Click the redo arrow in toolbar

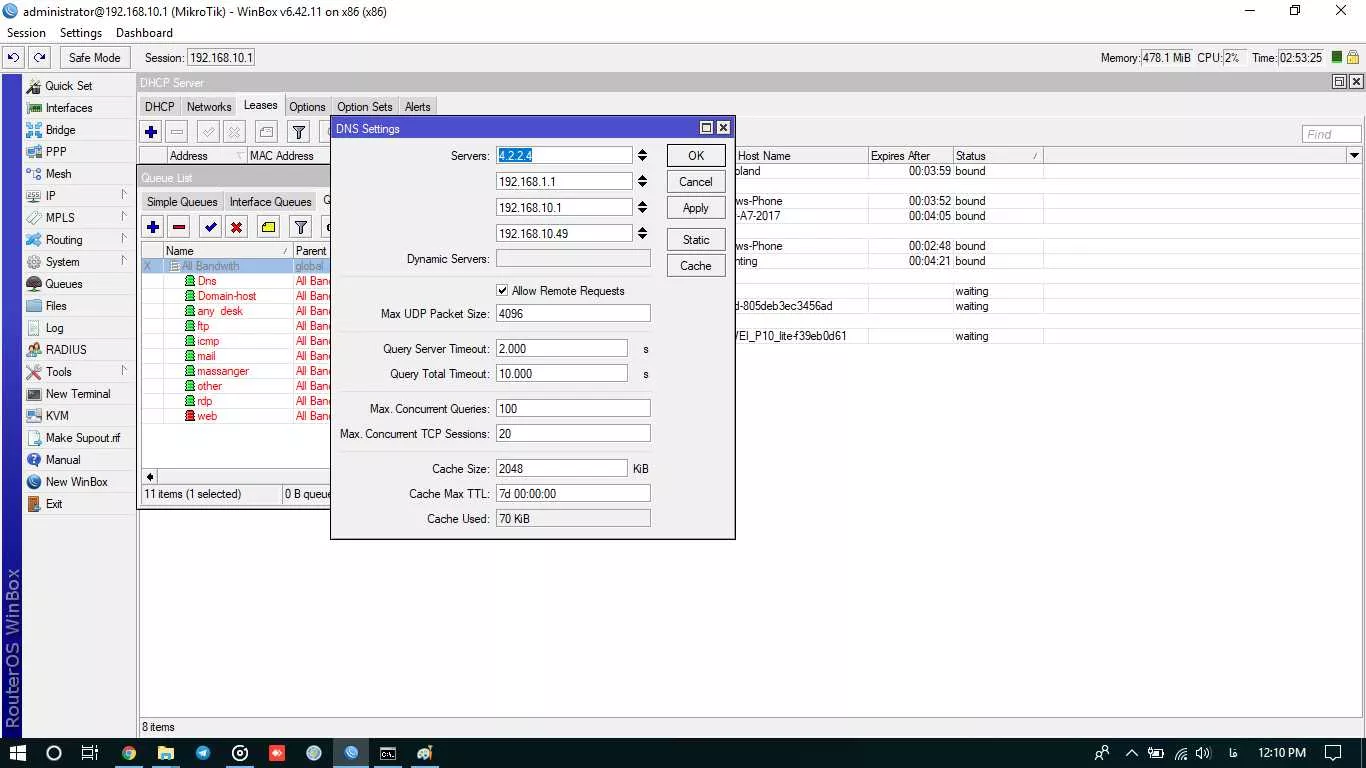pos(39,58)
